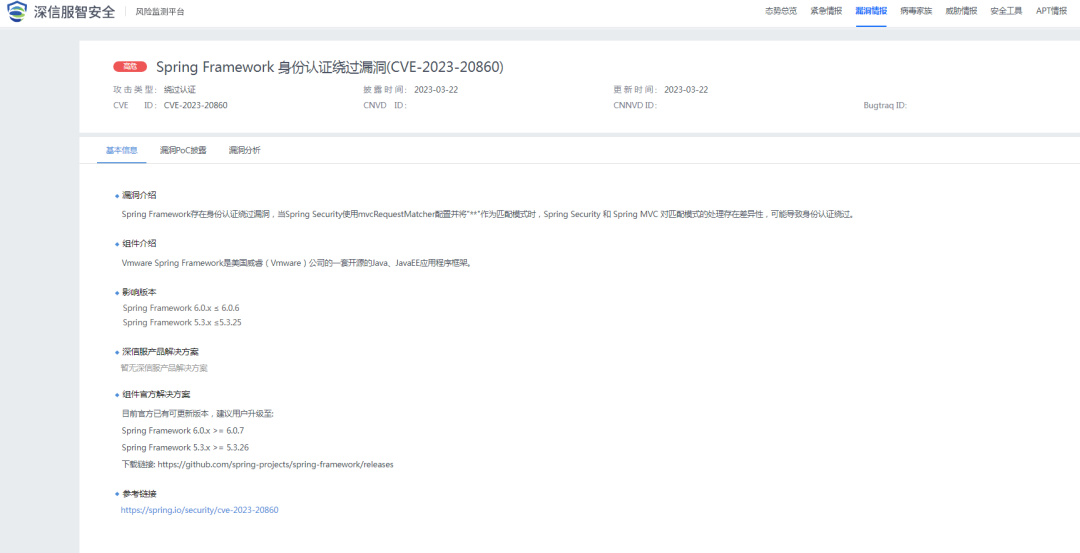Screen dimensions: 1080x553
Task: Click the 攻击类型 value 绕过认证
Action: [180, 90]
